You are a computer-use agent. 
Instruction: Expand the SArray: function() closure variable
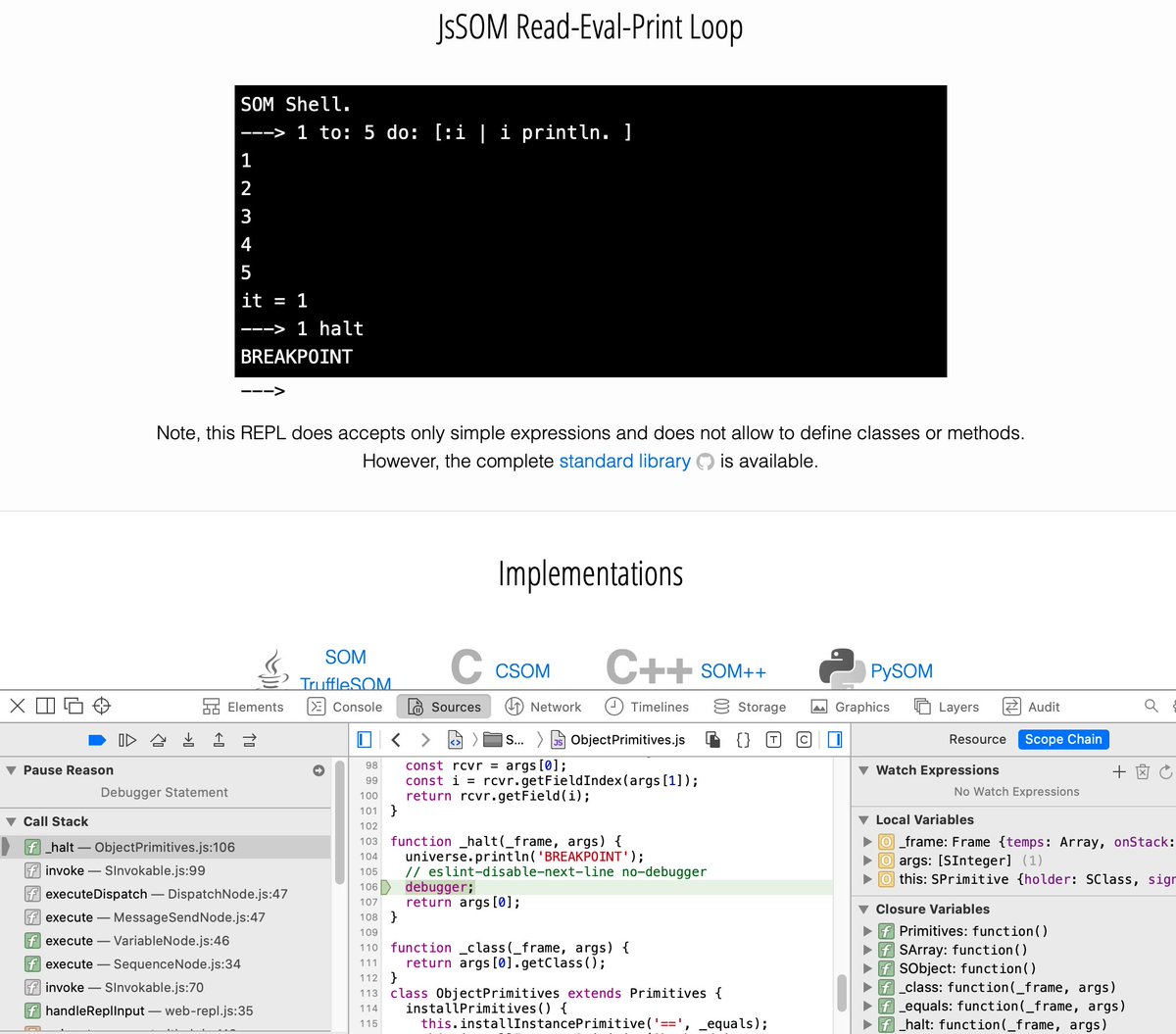[x=867, y=950]
